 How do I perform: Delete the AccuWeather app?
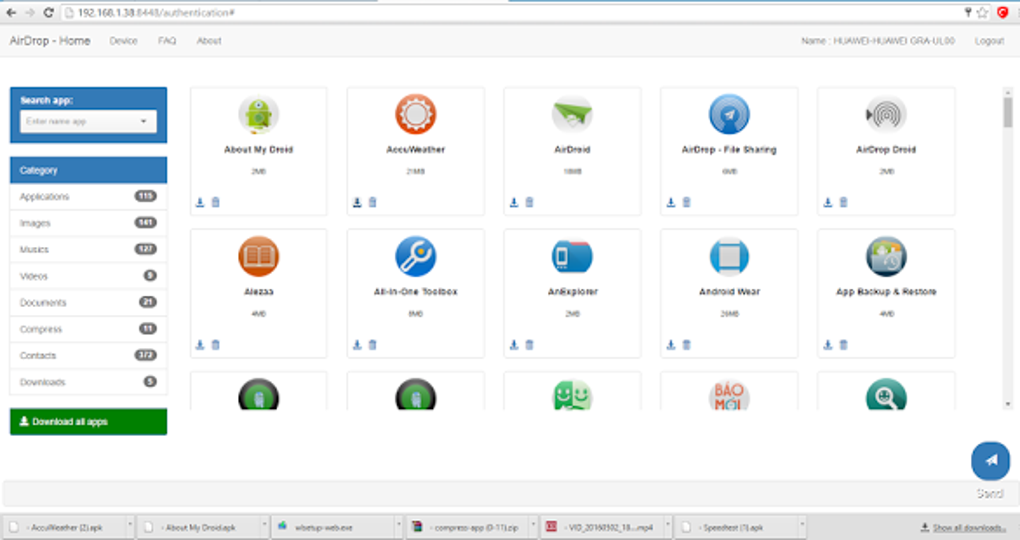coord(373,202)
